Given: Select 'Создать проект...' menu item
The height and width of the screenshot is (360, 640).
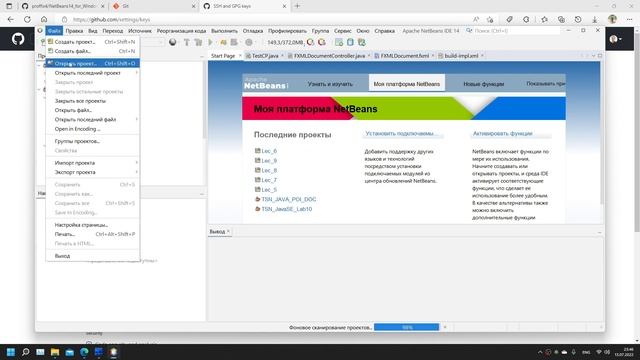Looking at the screenshot, I should pos(93,42).
